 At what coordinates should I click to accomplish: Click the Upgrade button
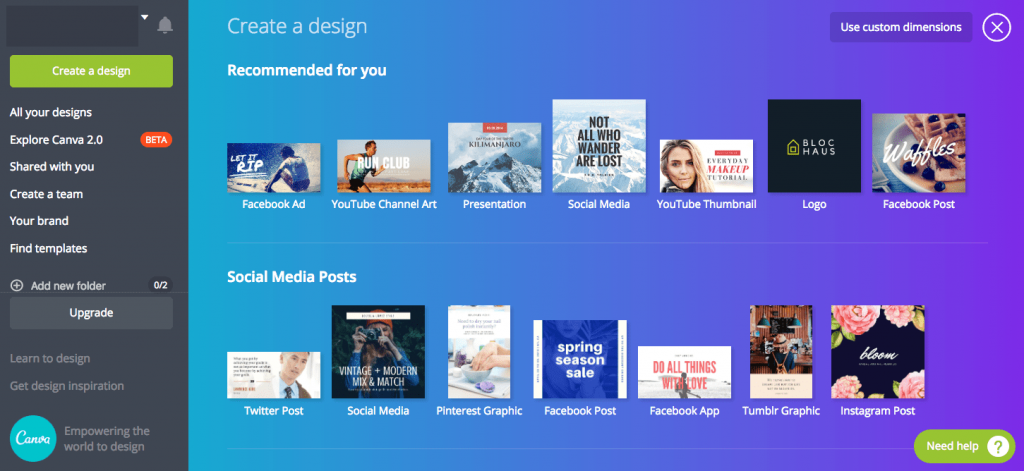91,313
